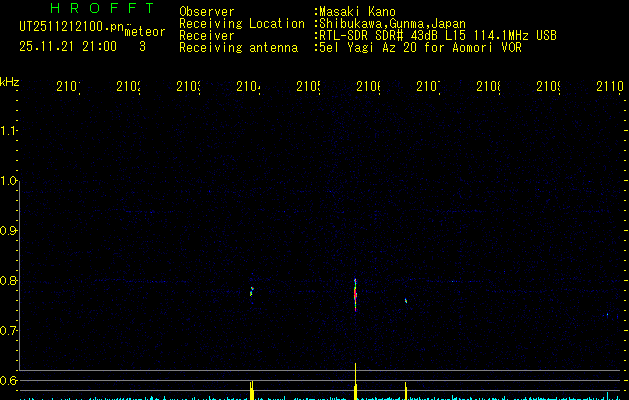
Task: Select the 1.0 frequency axis tick
Action: [10, 181]
